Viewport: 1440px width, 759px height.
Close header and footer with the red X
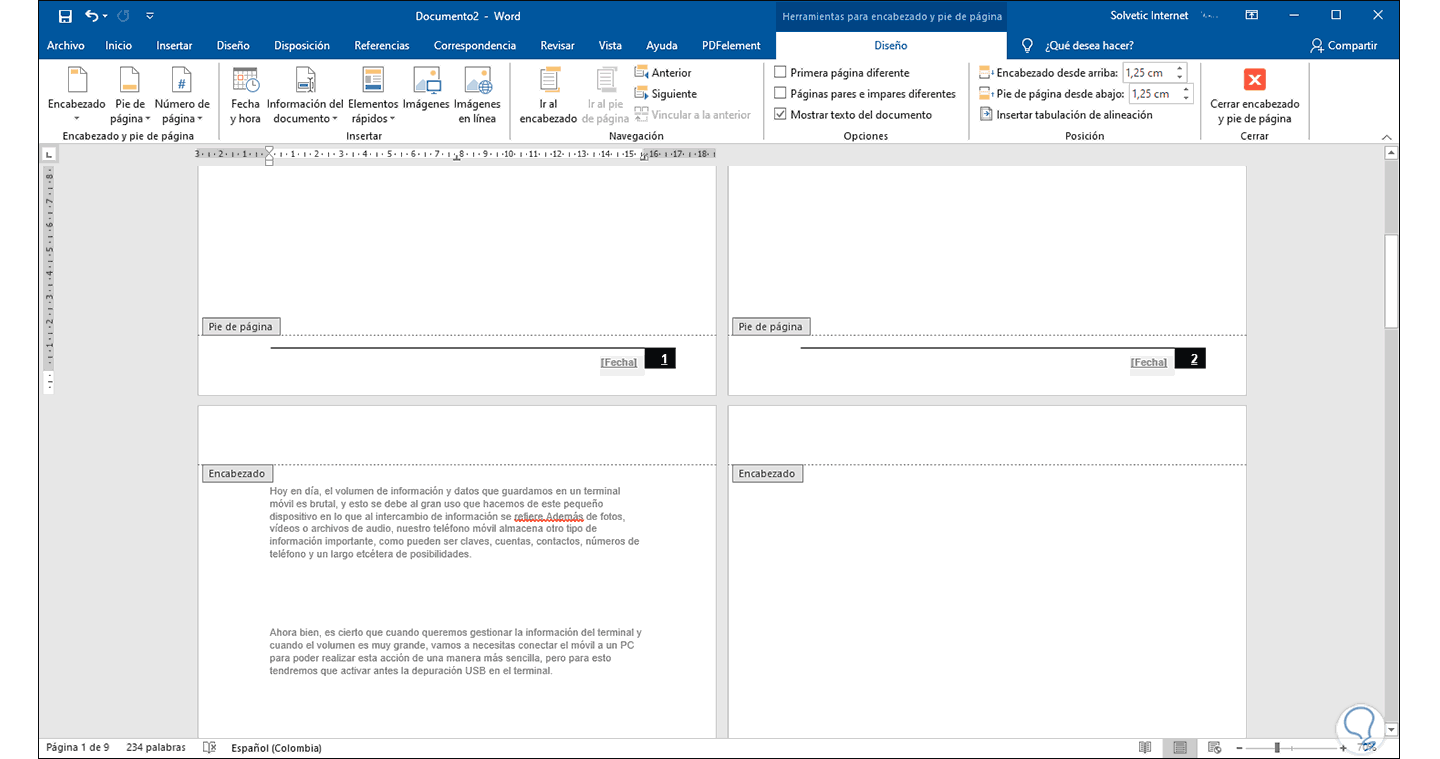[1254, 95]
